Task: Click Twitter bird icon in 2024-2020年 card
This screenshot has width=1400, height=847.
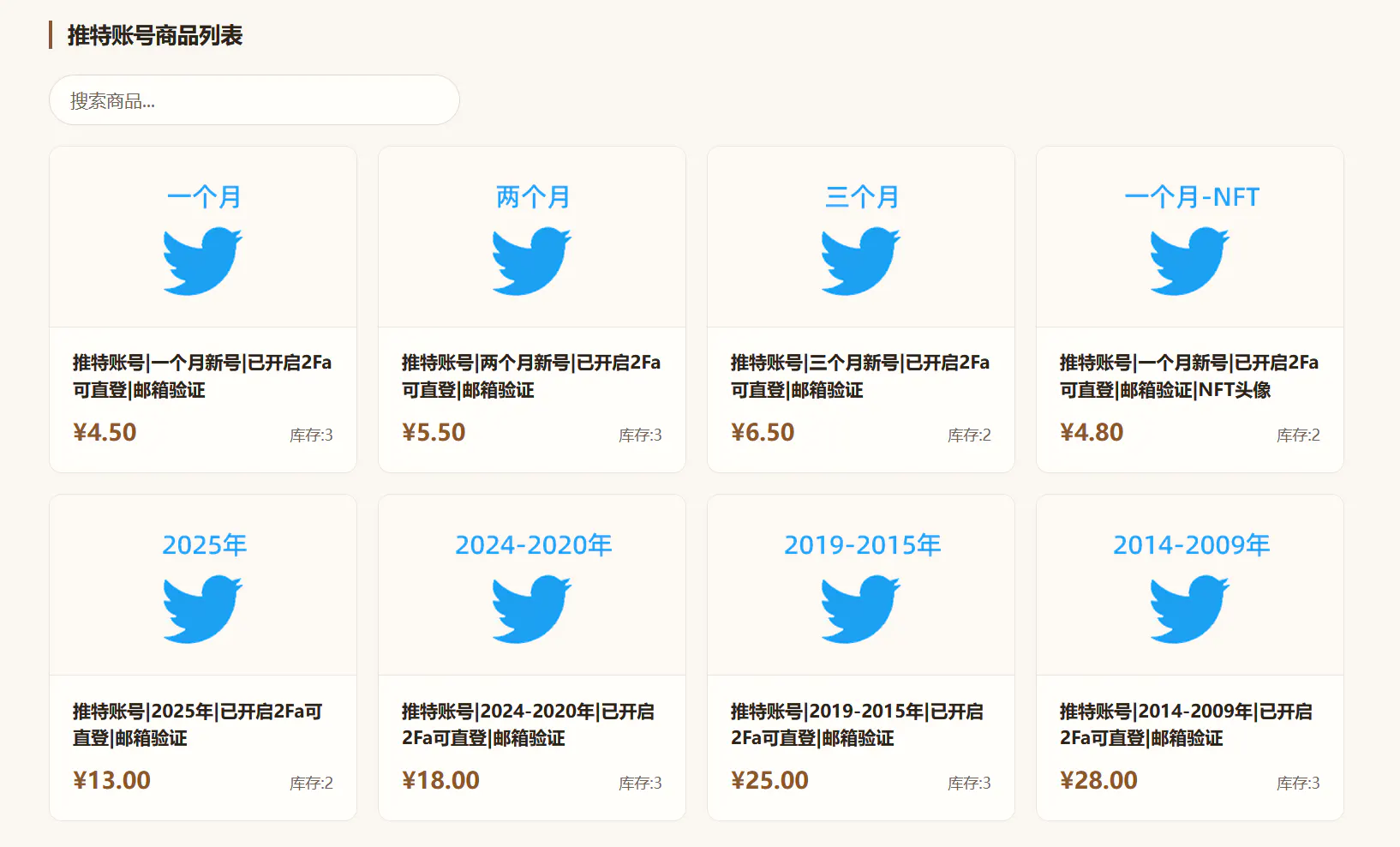Action: (532, 609)
